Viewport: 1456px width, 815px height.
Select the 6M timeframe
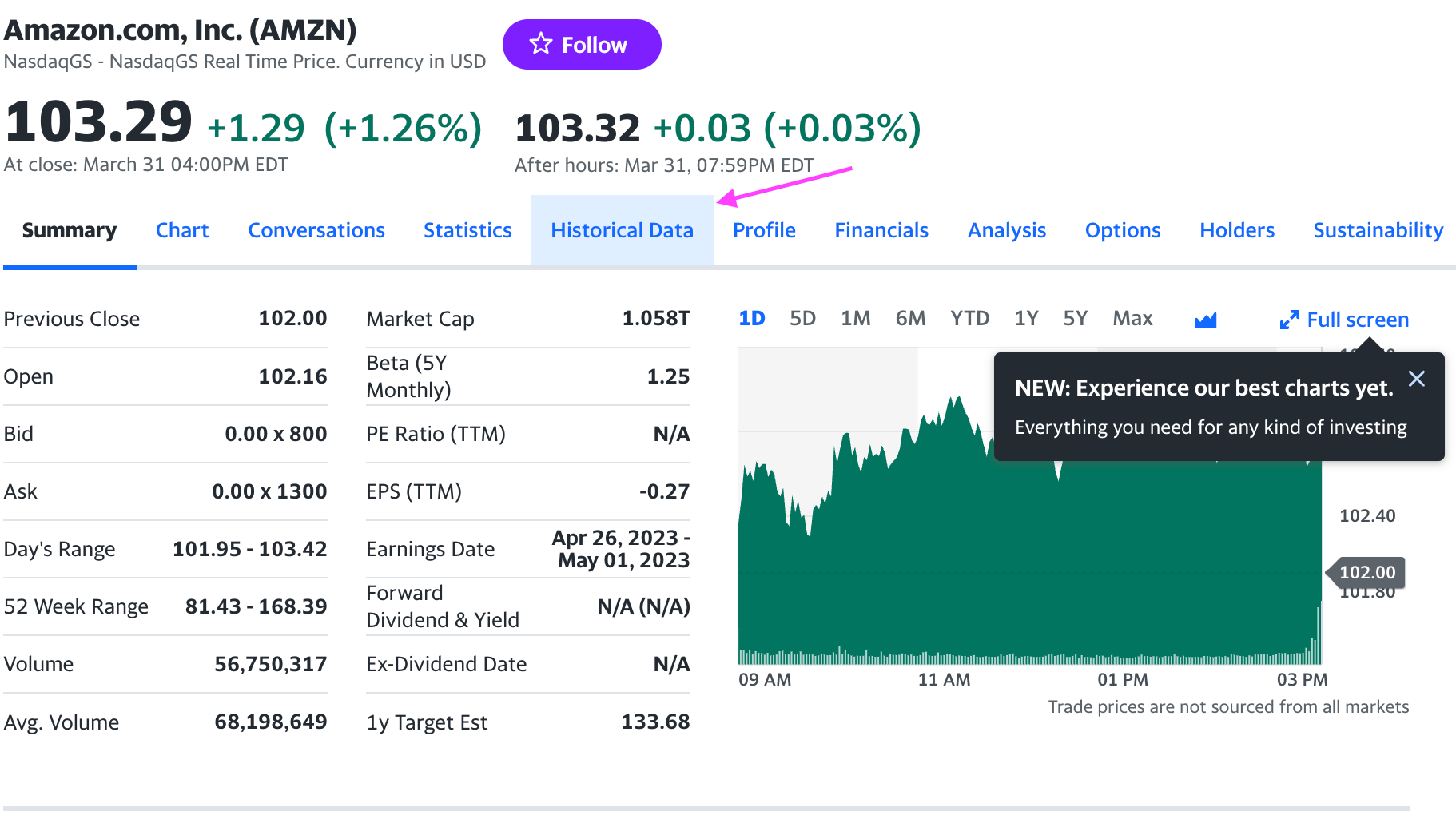pos(910,317)
